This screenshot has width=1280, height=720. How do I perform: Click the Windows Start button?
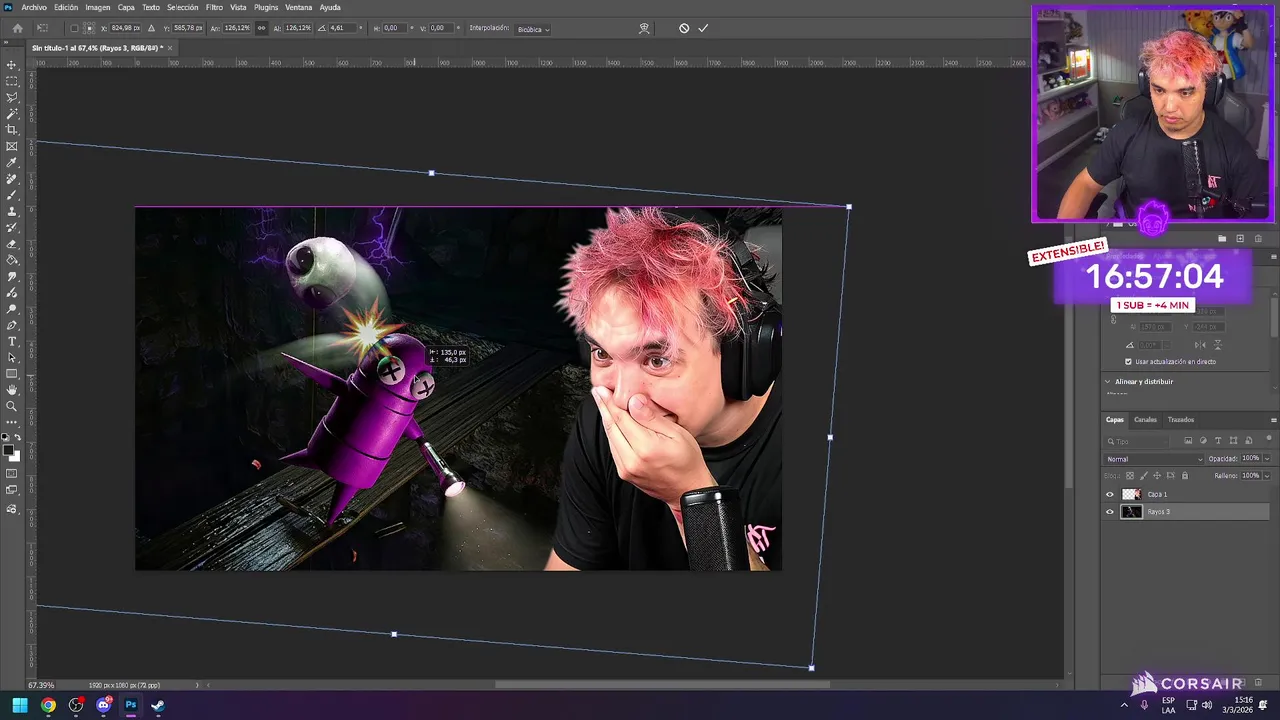pyautogui.click(x=20, y=705)
